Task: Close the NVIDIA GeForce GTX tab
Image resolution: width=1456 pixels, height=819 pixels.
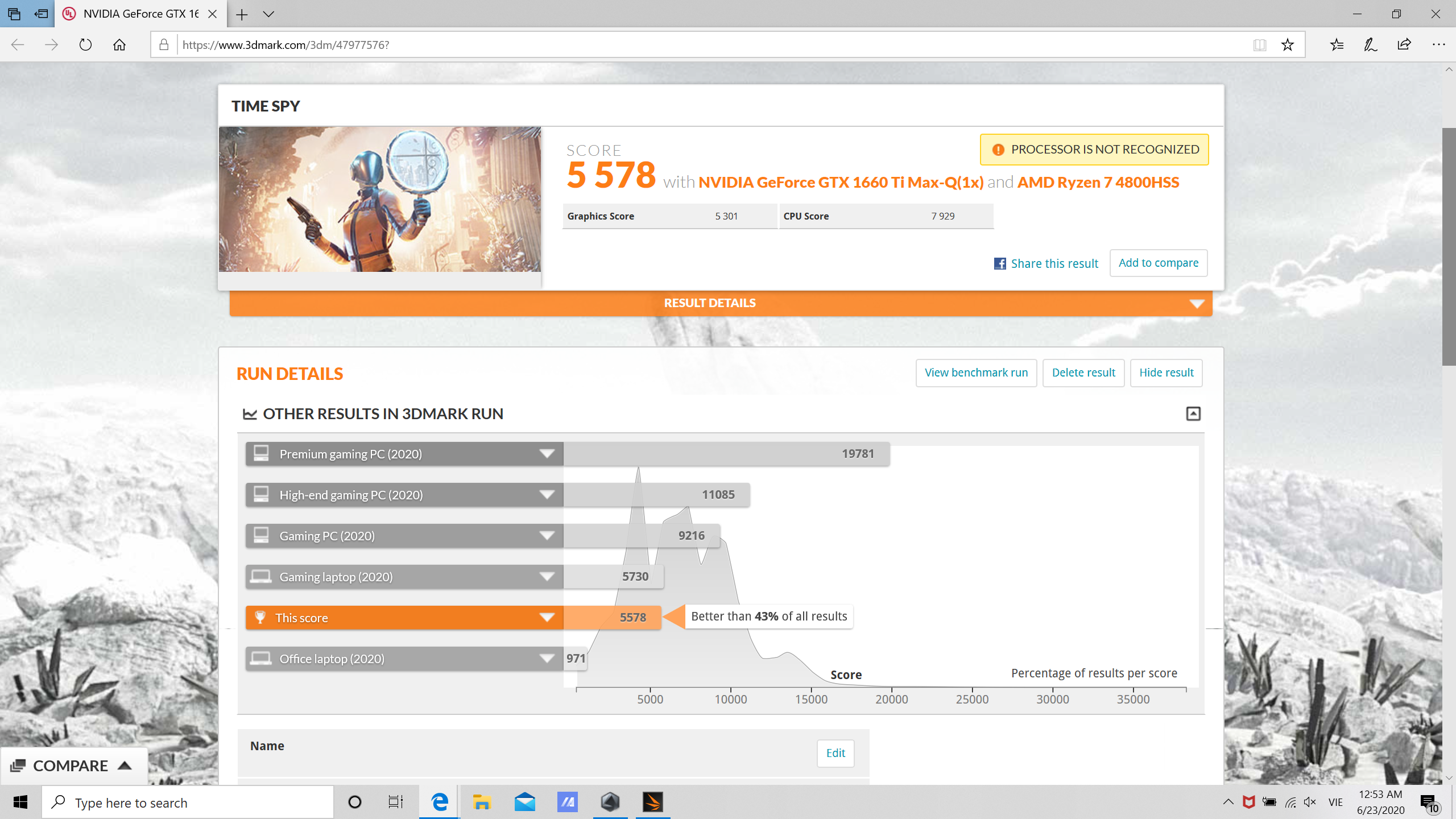Action: 213,14
